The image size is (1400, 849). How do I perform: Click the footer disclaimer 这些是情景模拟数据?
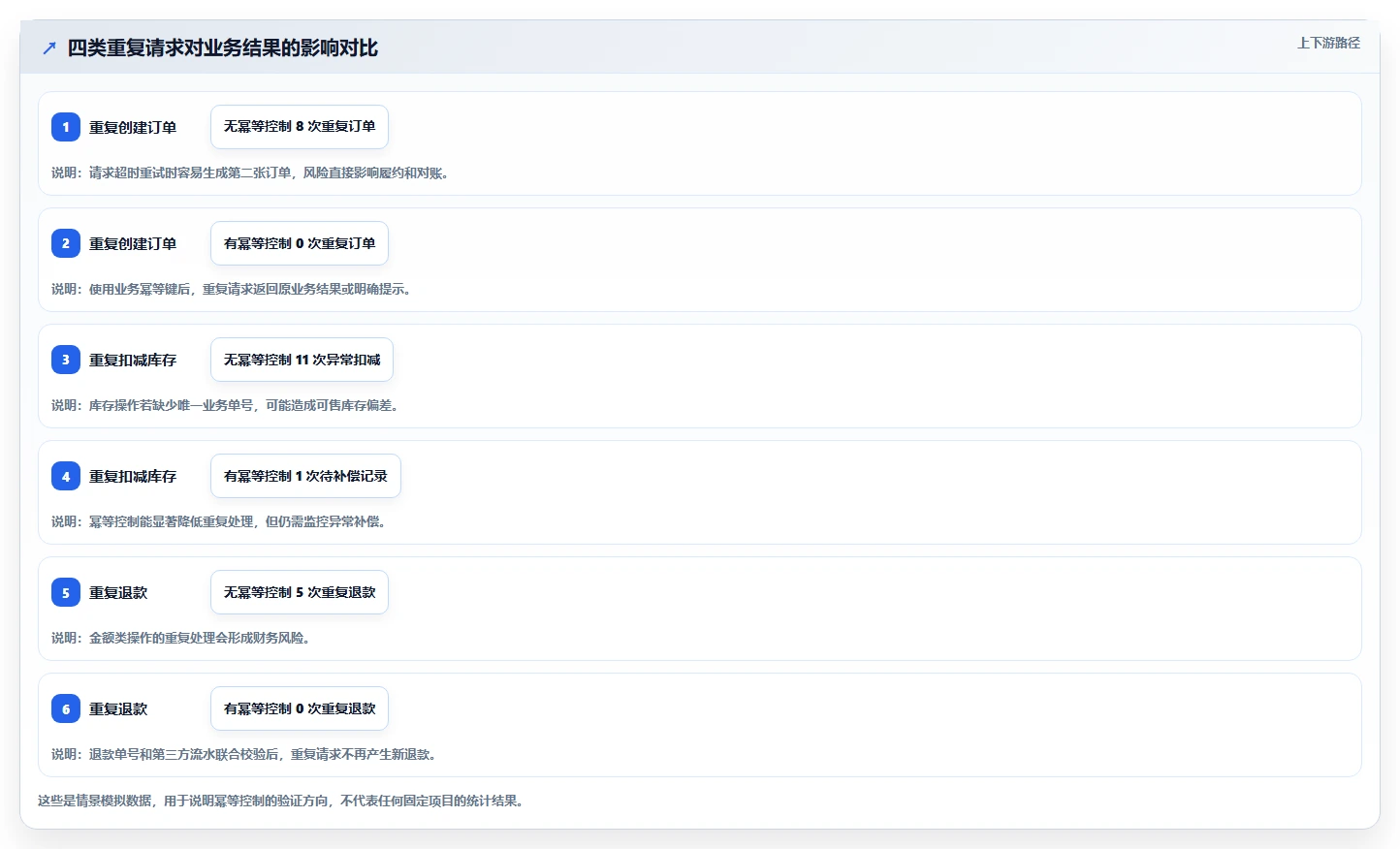[x=281, y=801]
